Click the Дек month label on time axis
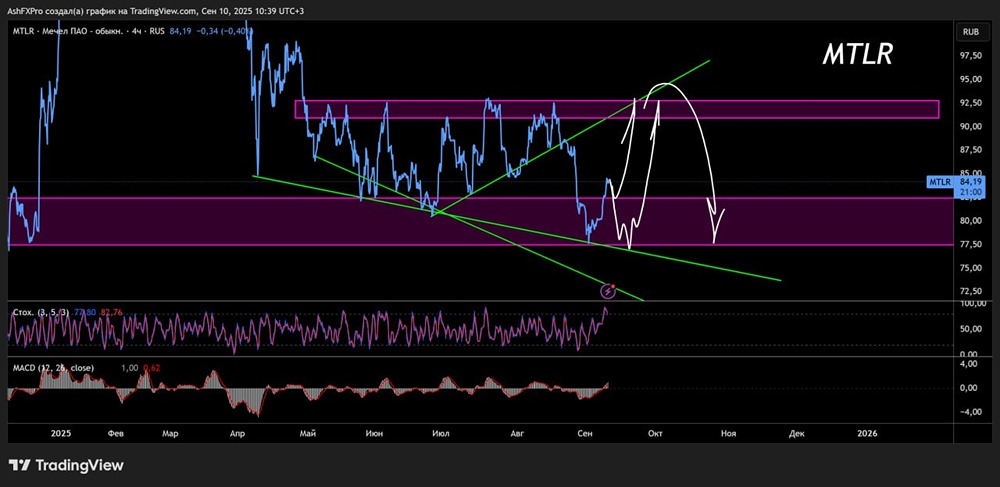Screen dimensions: 1000x487 coord(796,433)
